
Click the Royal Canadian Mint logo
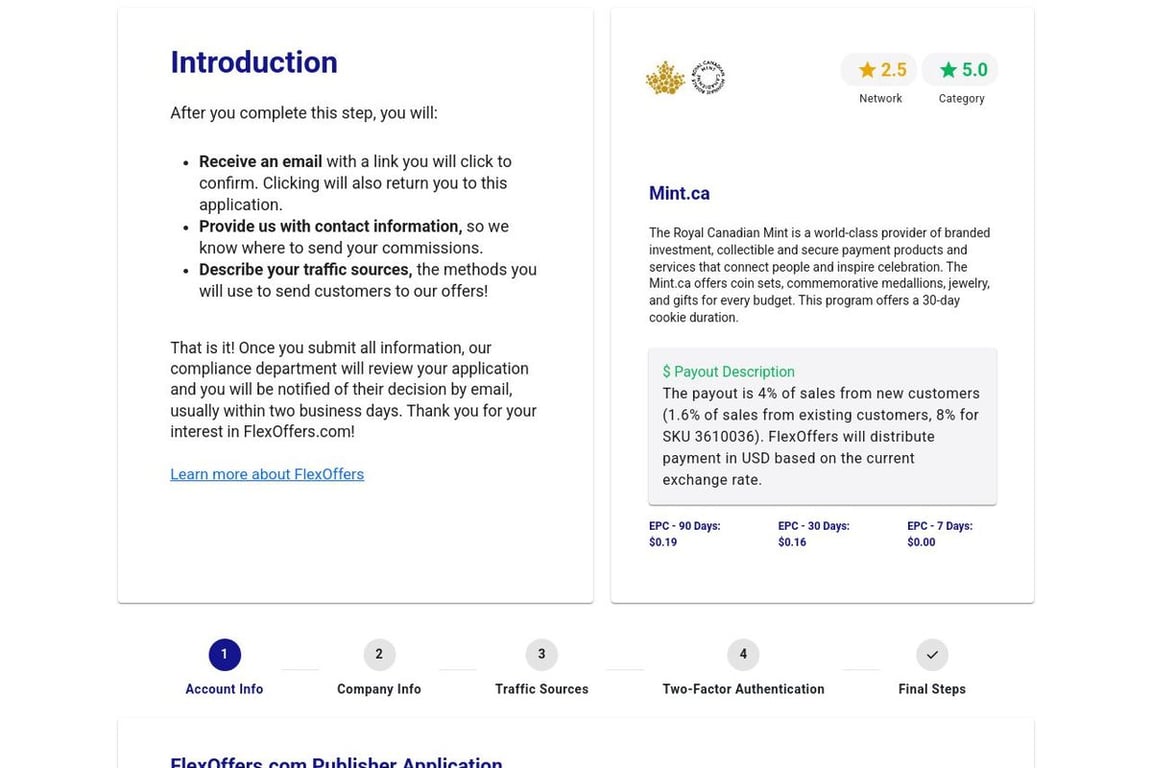685,77
